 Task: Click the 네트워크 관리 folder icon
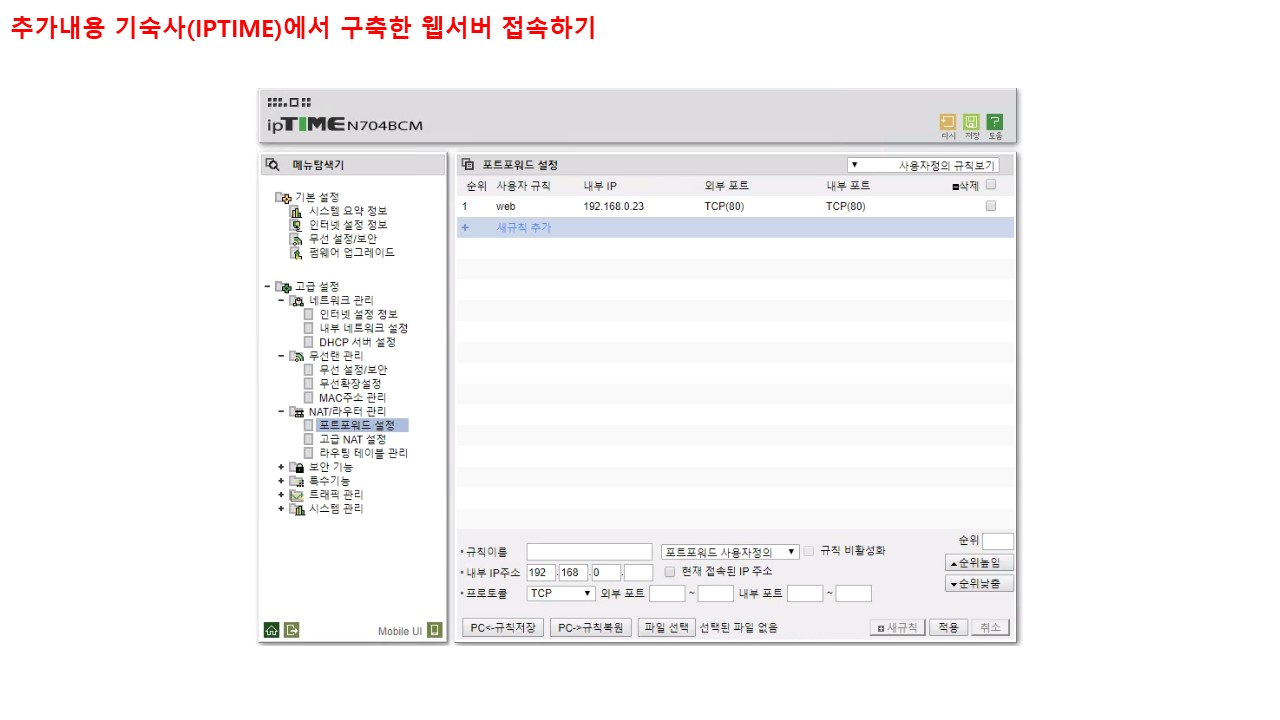[x=297, y=301]
